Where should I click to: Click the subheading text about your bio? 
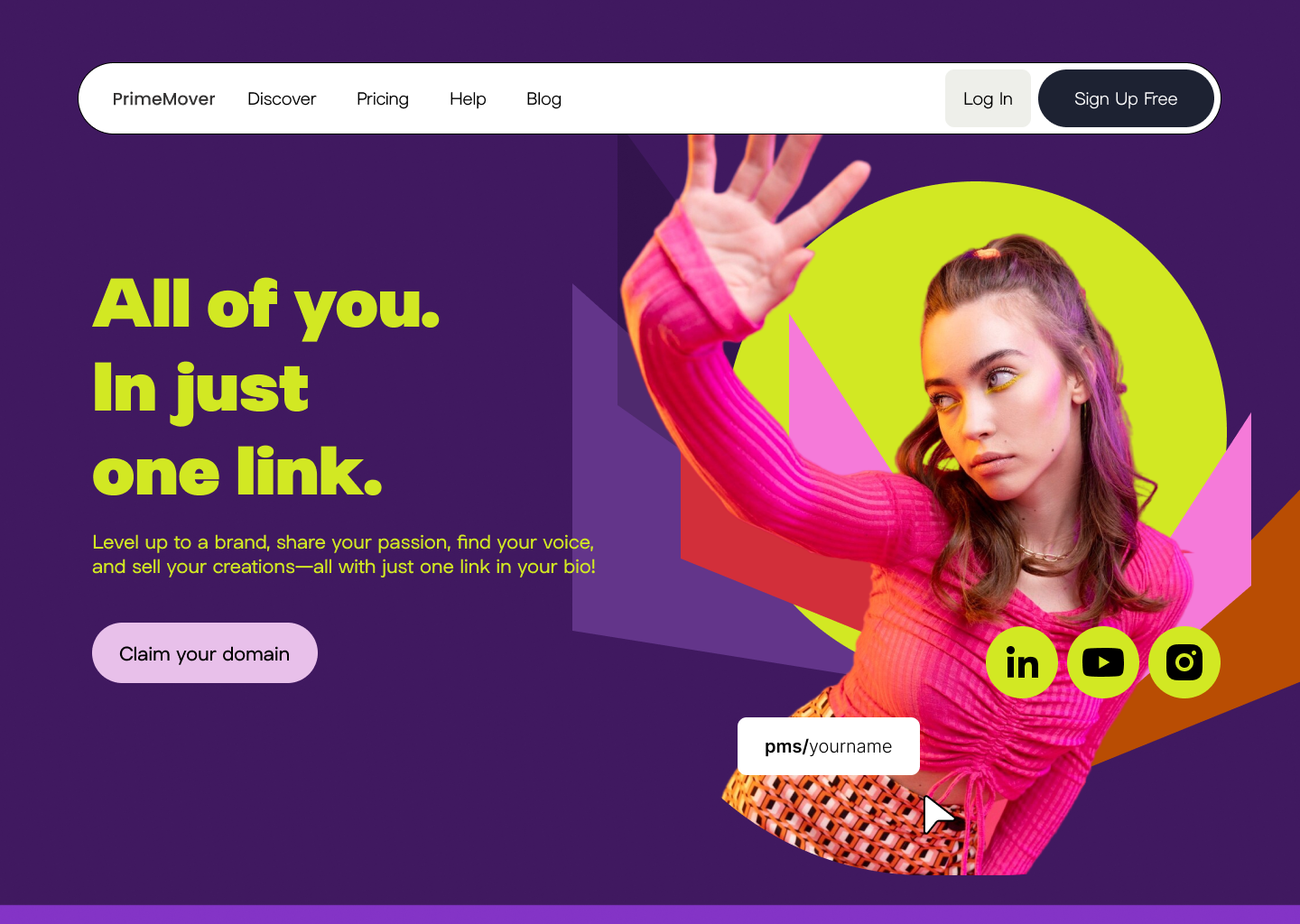point(344,554)
